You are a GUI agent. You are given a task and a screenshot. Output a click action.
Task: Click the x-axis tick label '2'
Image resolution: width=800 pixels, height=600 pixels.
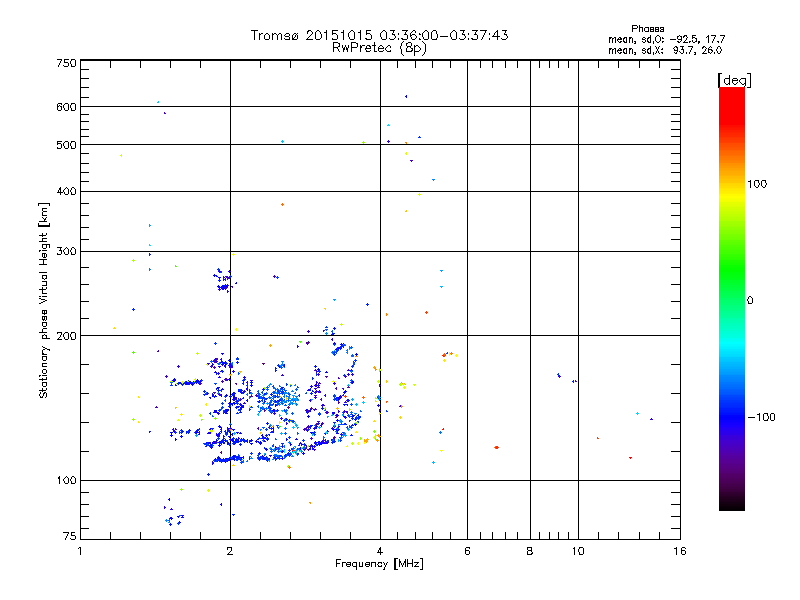point(230,551)
